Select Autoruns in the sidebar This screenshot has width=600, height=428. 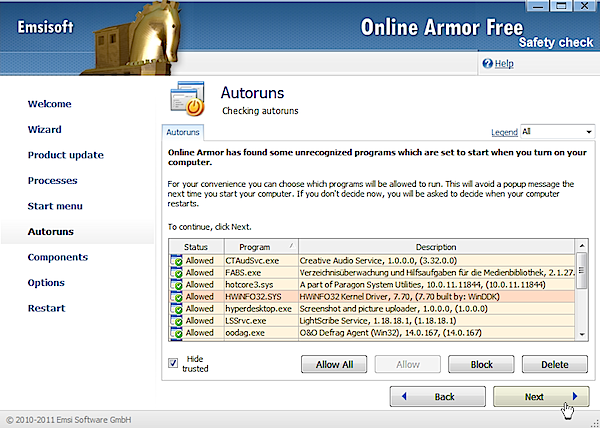(x=51, y=231)
